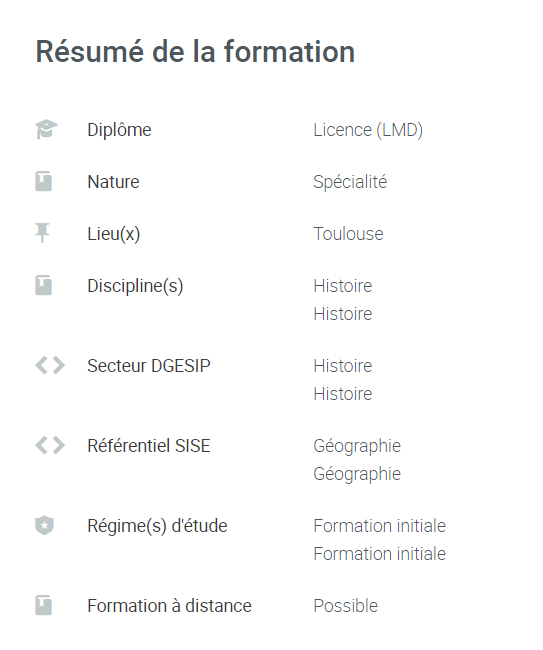
Task: Click the book icon next to Discipline(s)
Action: [44, 285]
